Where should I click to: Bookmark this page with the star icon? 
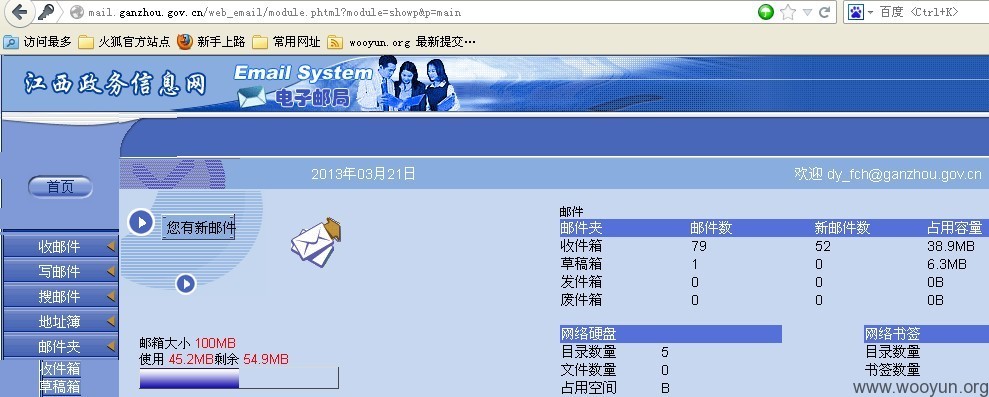click(x=788, y=12)
